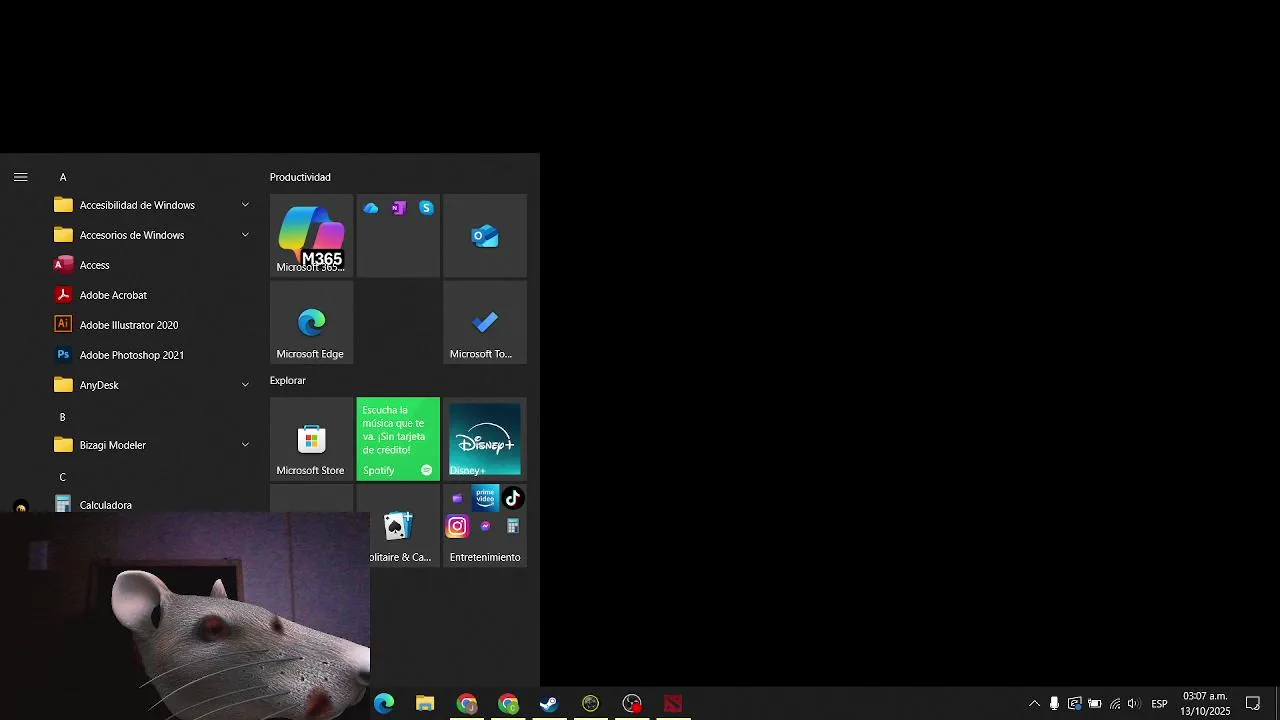The height and width of the screenshot is (720, 1280).
Task: Open the notification Action Center
Action: (1252, 704)
